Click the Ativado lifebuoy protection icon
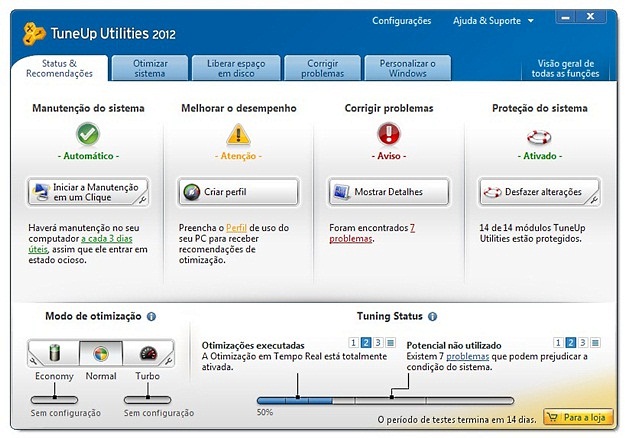This screenshot has width=625, height=438. (541, 134)
